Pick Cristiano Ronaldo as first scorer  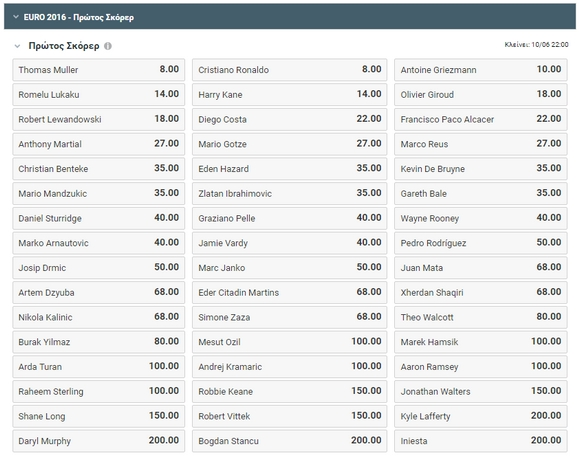click(x=289, y=70)
